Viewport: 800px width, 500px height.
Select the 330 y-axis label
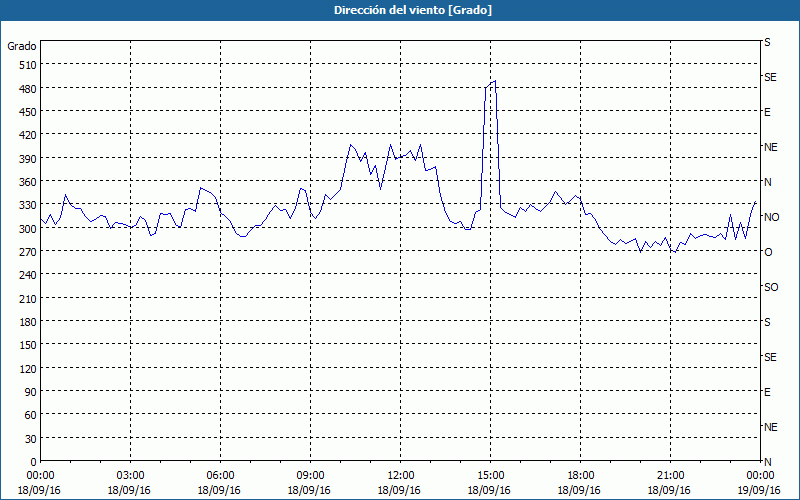click(29, 205)
